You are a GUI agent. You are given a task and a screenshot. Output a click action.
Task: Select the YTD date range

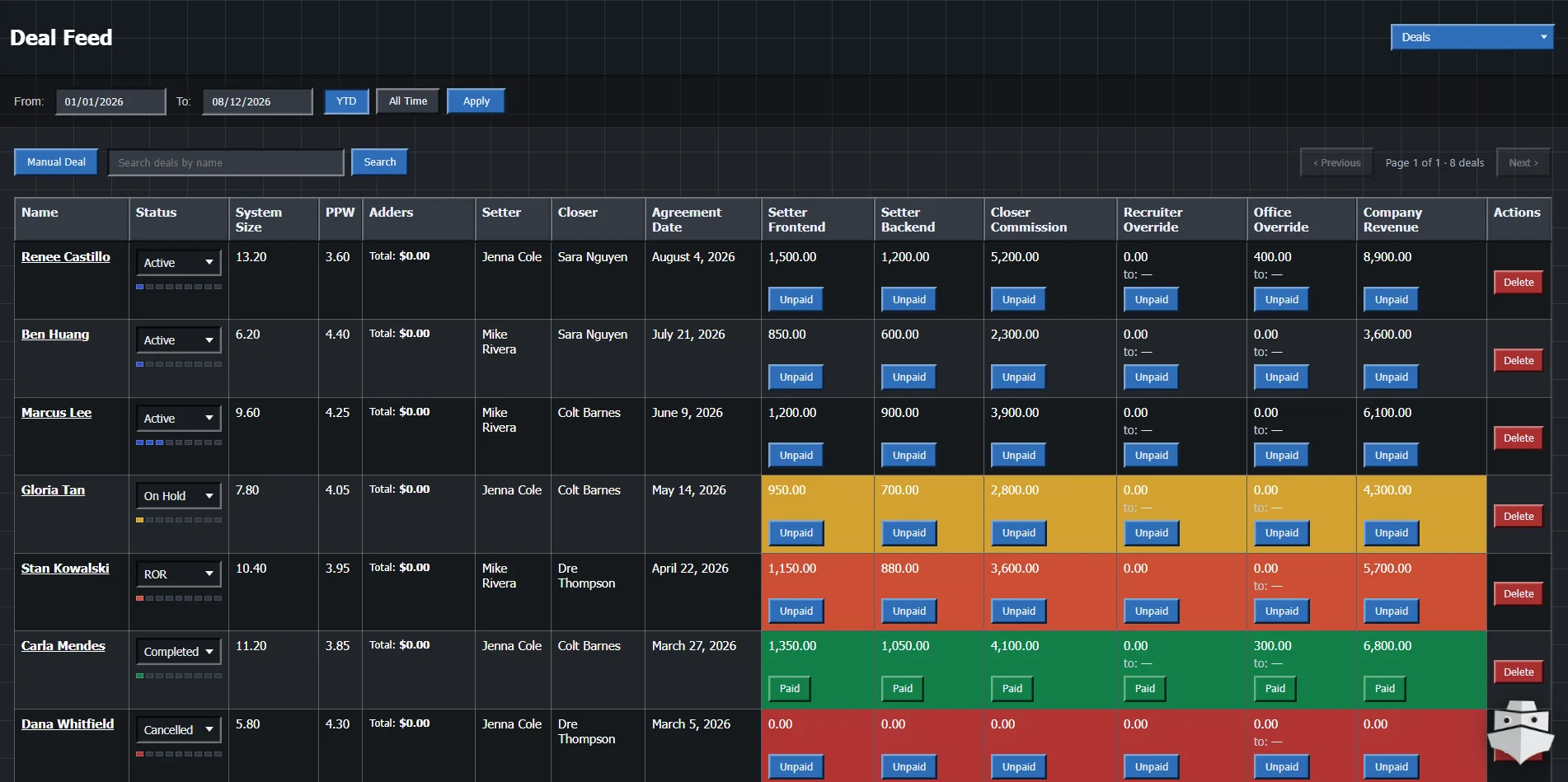[x=346, y=101]
